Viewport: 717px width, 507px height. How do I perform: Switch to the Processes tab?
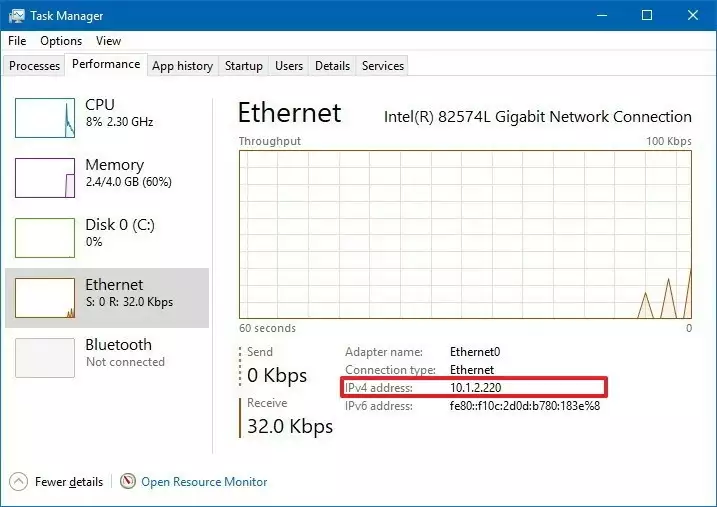[x=35, y=66]
